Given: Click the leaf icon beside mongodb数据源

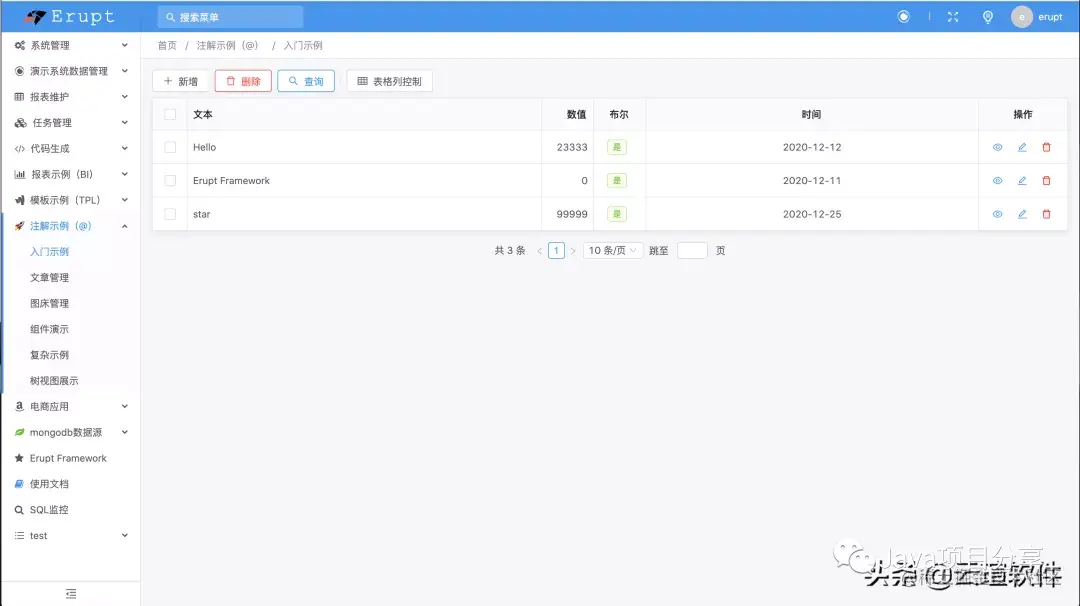Looking at the screenshot, I should (19, 432).
